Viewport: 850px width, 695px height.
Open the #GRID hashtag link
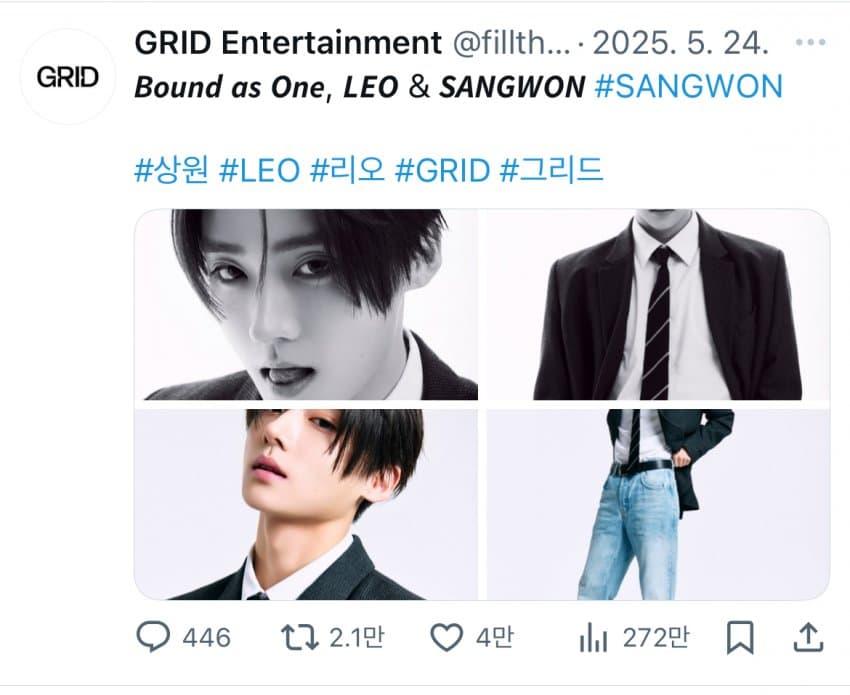click(442, 170)
